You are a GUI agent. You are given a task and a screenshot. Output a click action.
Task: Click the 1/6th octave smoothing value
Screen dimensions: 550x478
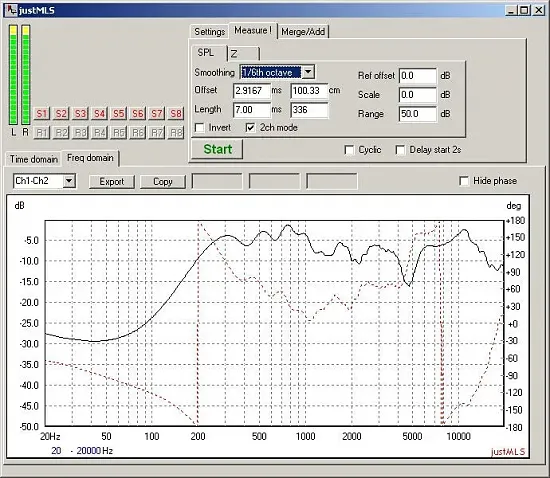pos(270,72)
